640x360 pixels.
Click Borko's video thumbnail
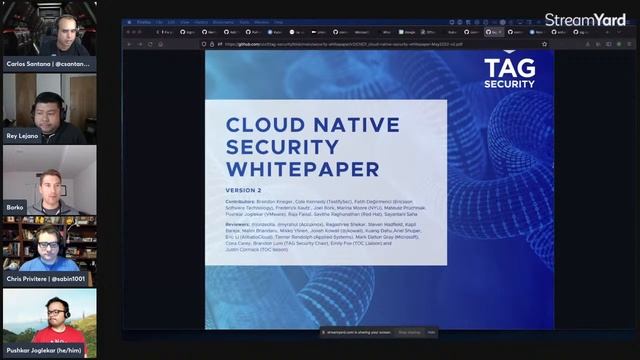(49, 180)
